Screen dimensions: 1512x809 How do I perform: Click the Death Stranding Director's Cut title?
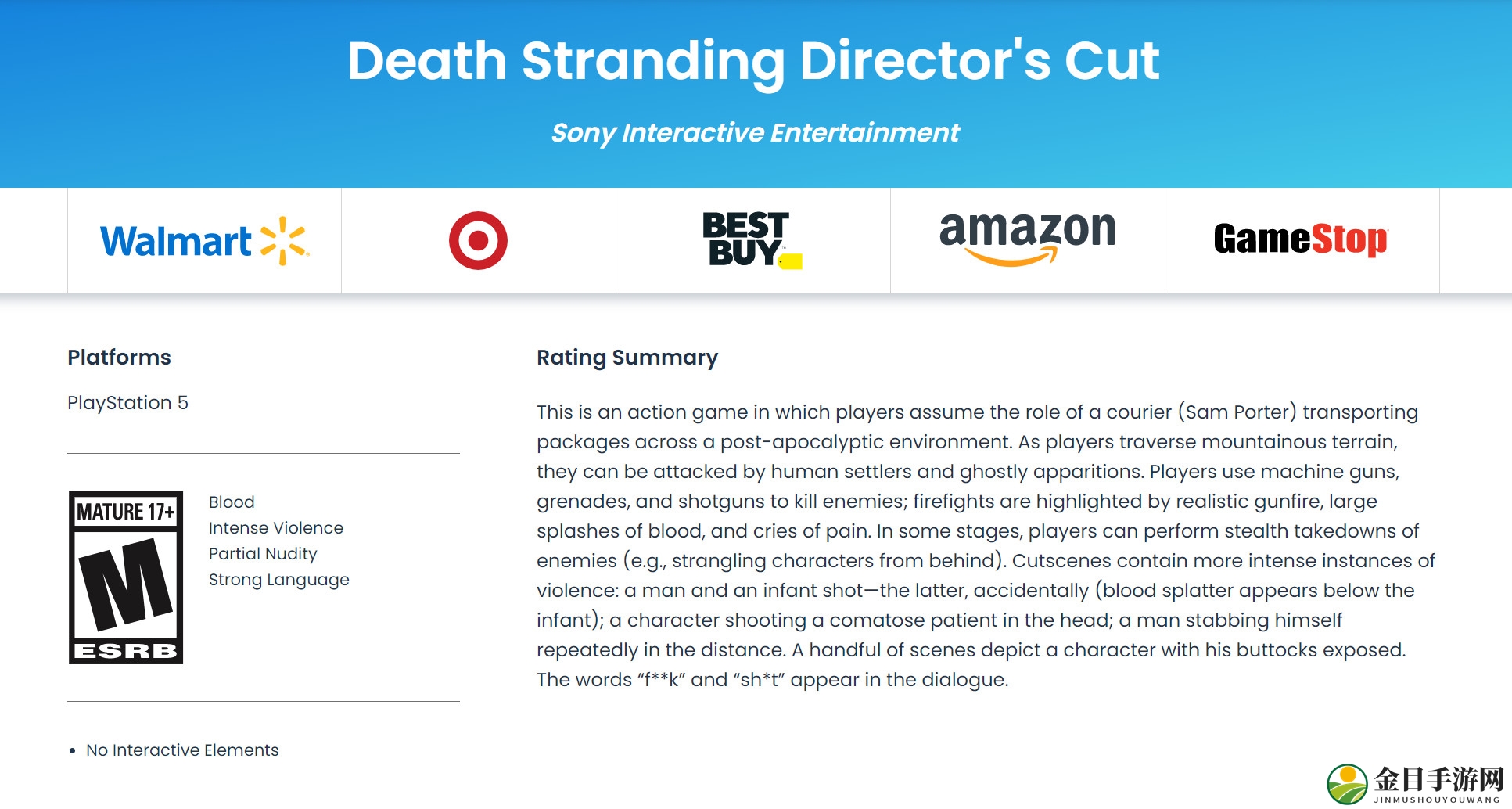pos(753,61)
